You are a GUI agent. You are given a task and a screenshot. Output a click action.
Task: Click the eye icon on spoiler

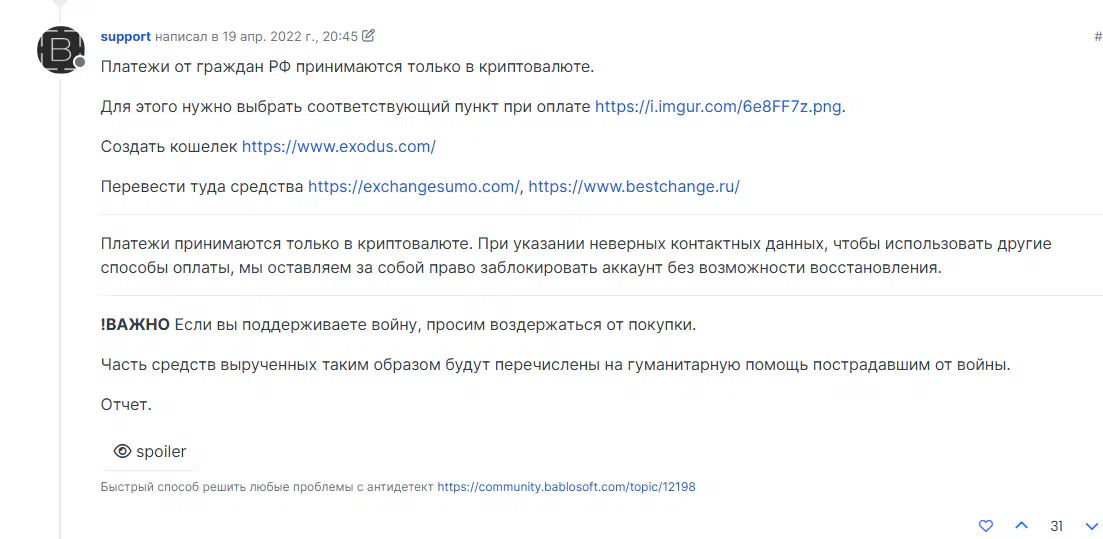point(122,452)
